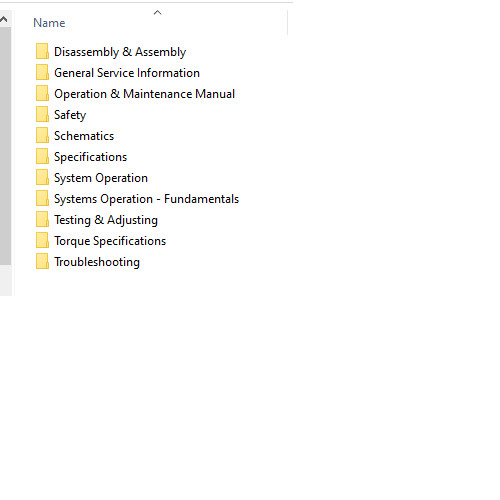Select the Systems Operation - Fundamentals name text
Screen dimensions: 500x500
coord(146,199)
